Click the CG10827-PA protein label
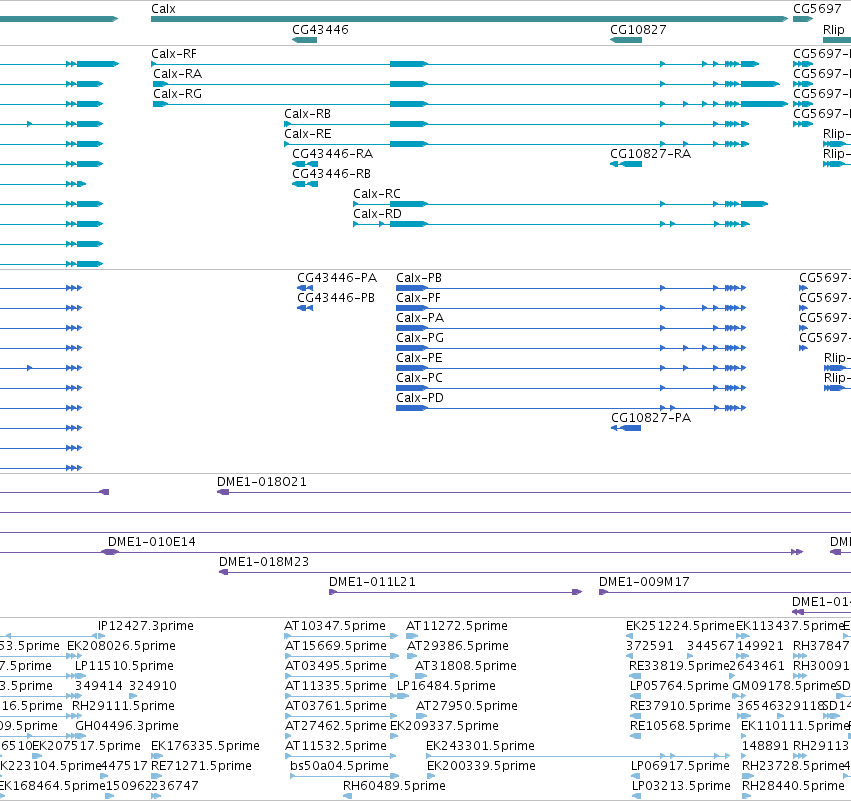Image resolution: width=851 pixels, height=801 pixels. (x=651, y=418)
